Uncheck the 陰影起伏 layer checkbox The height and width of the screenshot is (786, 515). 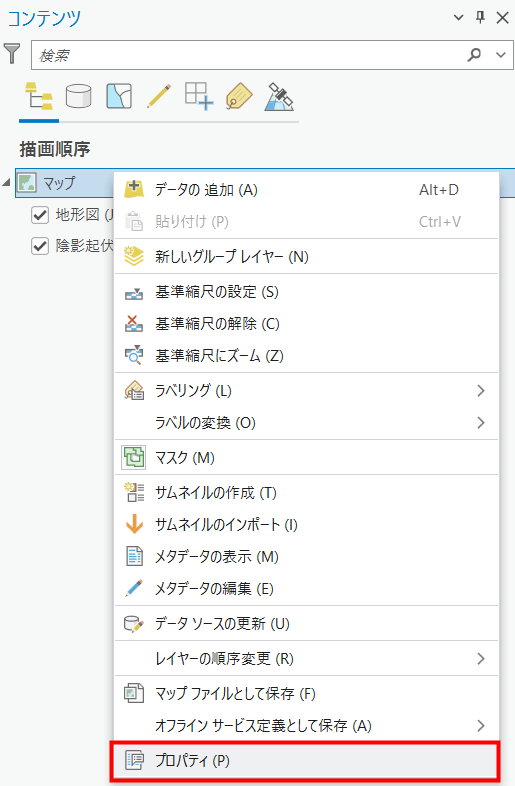[40, 246]
